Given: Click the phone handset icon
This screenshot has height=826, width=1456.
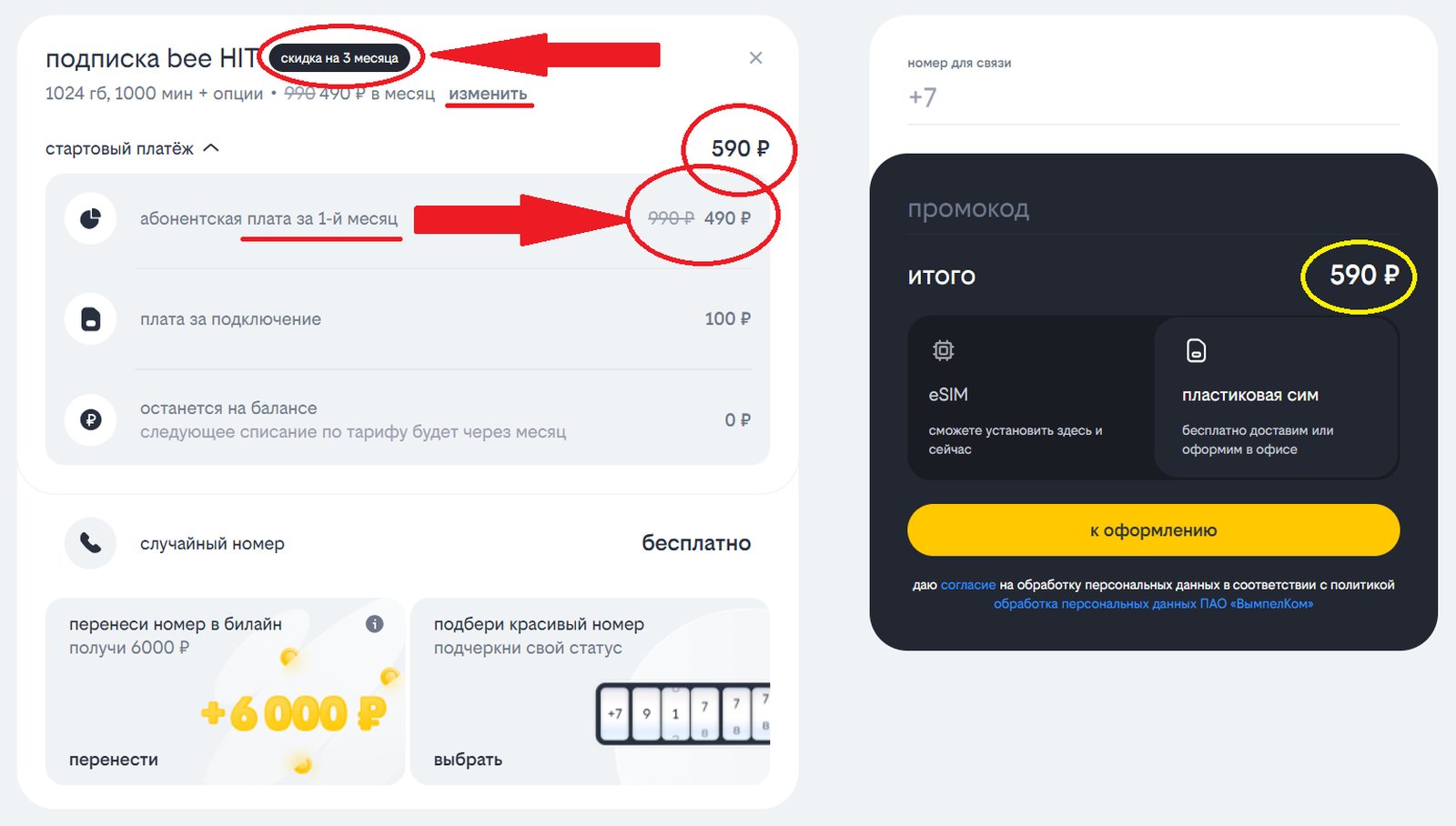Looking at the screenshot, I should pyautogui.click(x=90, y=543).
